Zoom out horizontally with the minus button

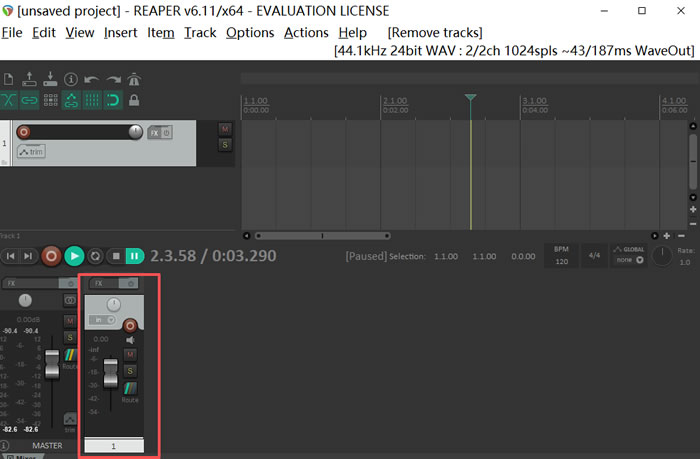click(x=681, y=236)
